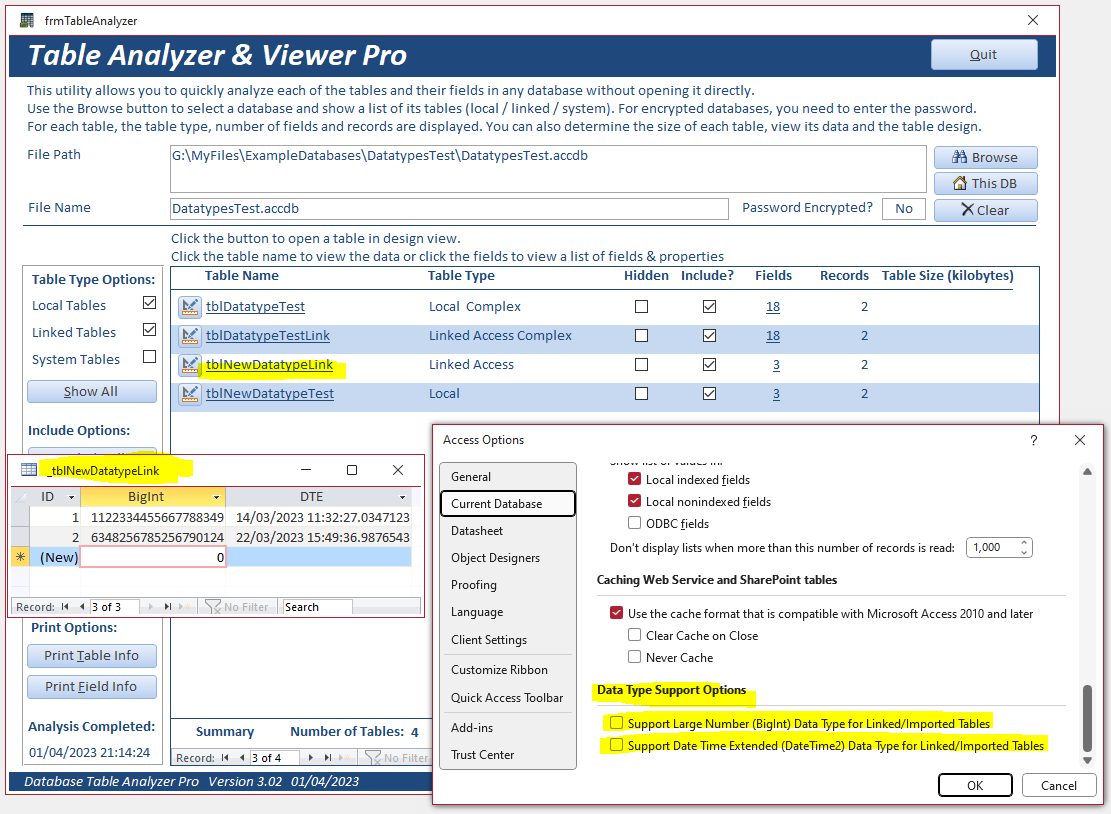Open tblNewDatatypeTest design view icon
This screenshot has height=814, width=1111.
pos(189,394)
